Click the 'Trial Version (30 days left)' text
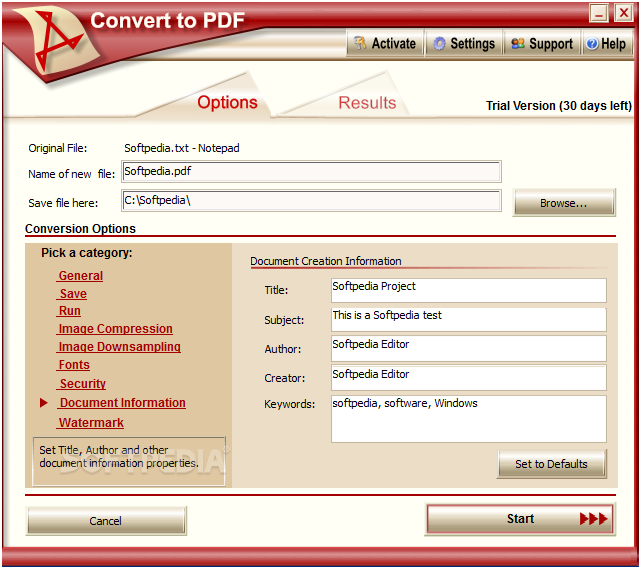The height and width of the screenshot is (567, 639). tap(559, 106)
